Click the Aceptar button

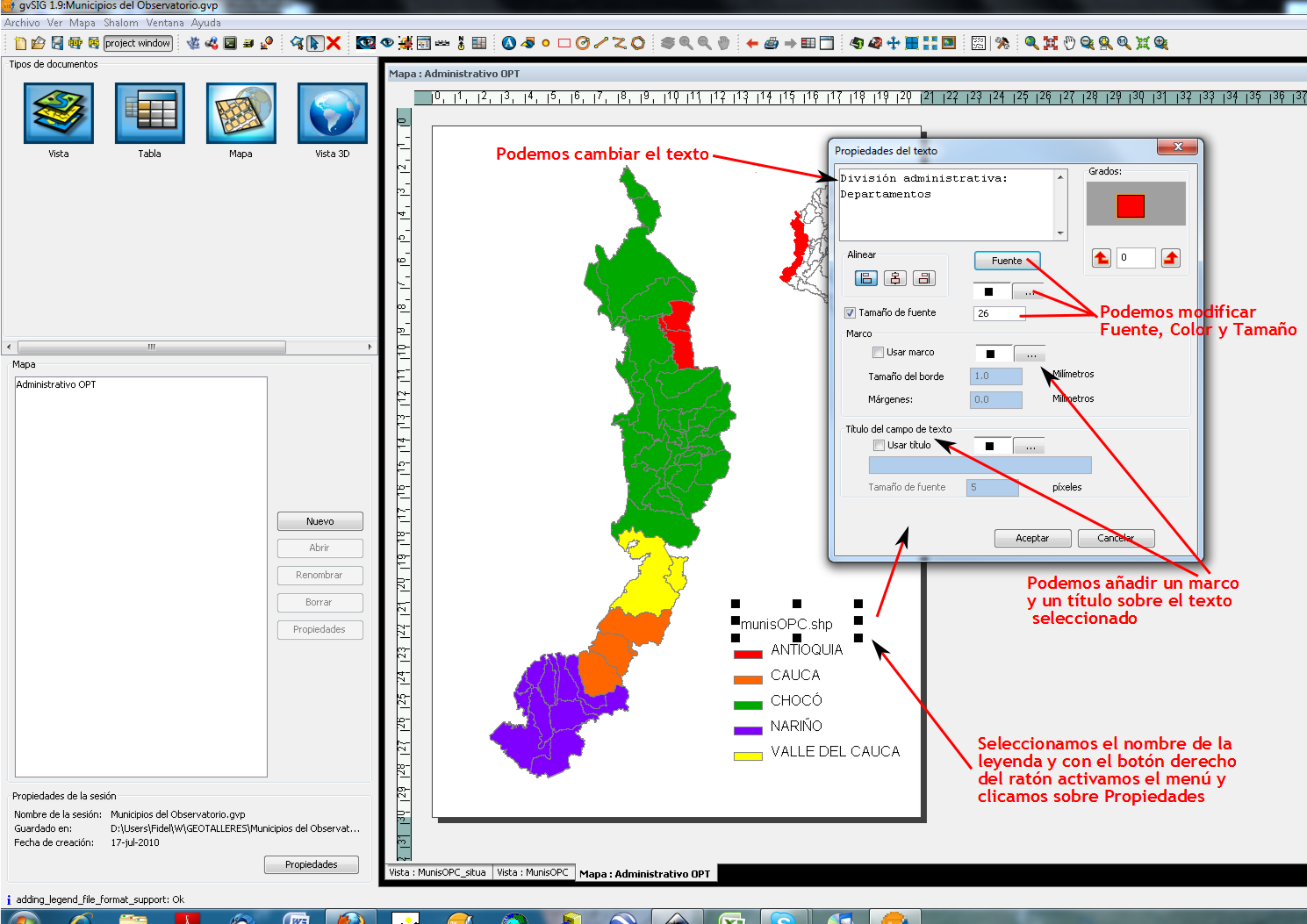pyautogui.click(x=1032, y=539)
